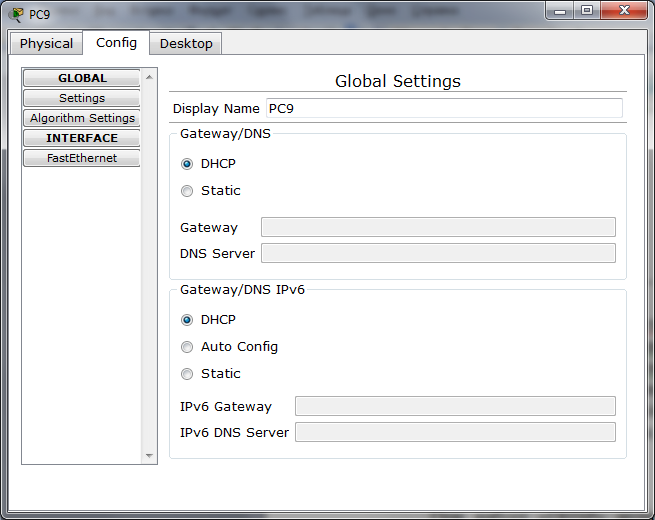The width and height of the screenshot is (655, 520).
Task: Click the GLOBAL section header button
Action: pos(82,78)
